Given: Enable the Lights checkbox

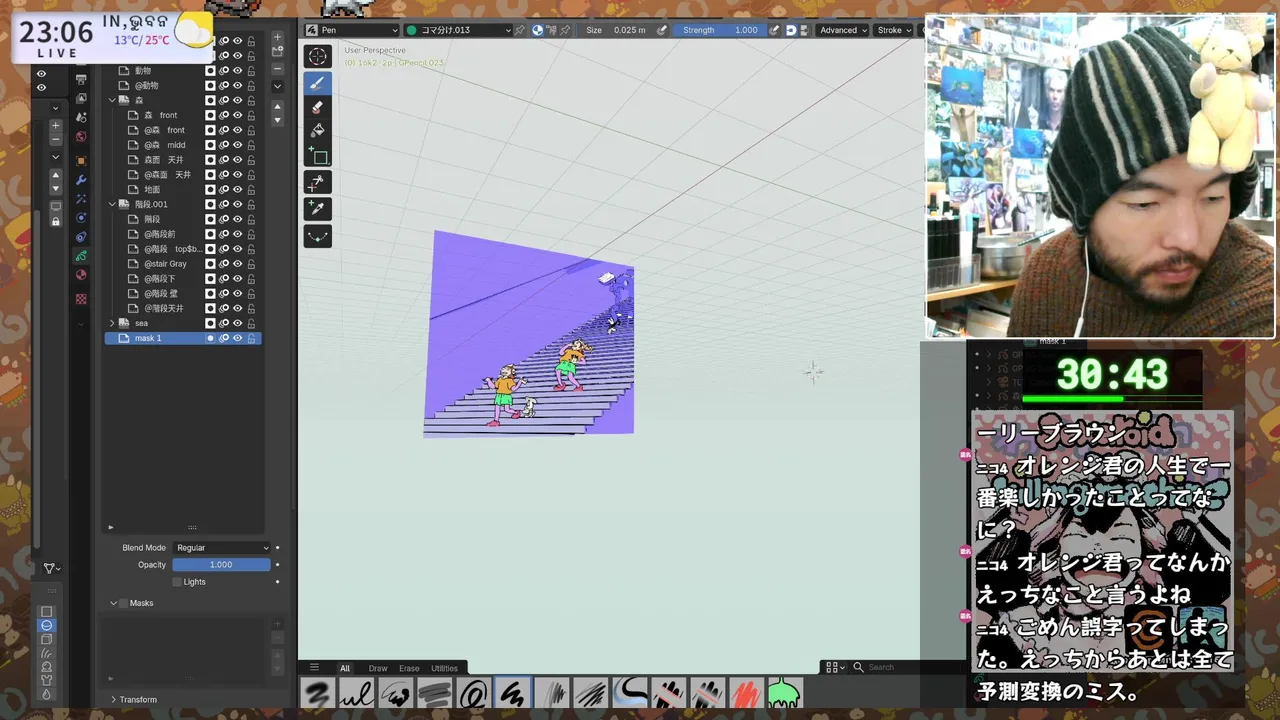Looking at the screenshot, I should [177, 582].
